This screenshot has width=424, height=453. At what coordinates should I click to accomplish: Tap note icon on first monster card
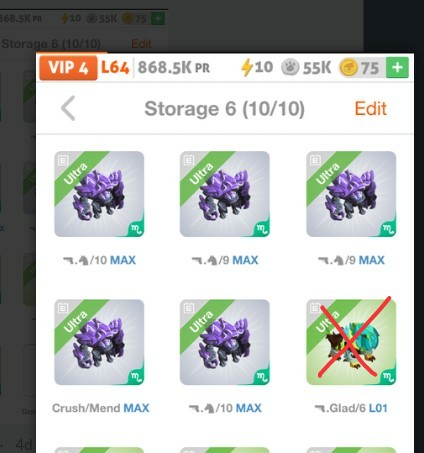[63, 160]
